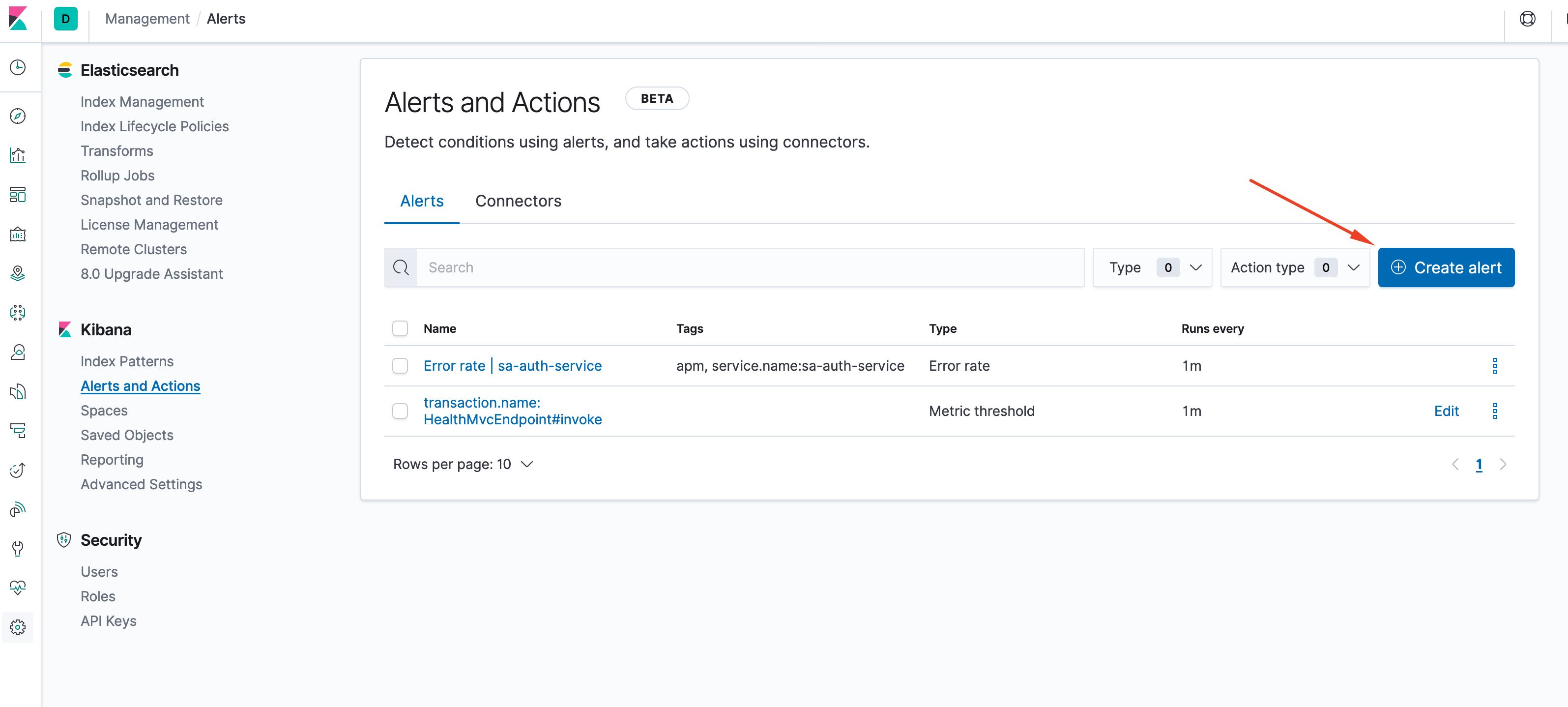The width and height of the screenshot is (1568, 707).
Task: Show recently viewed items via clock icon
Action: (18, 67)
